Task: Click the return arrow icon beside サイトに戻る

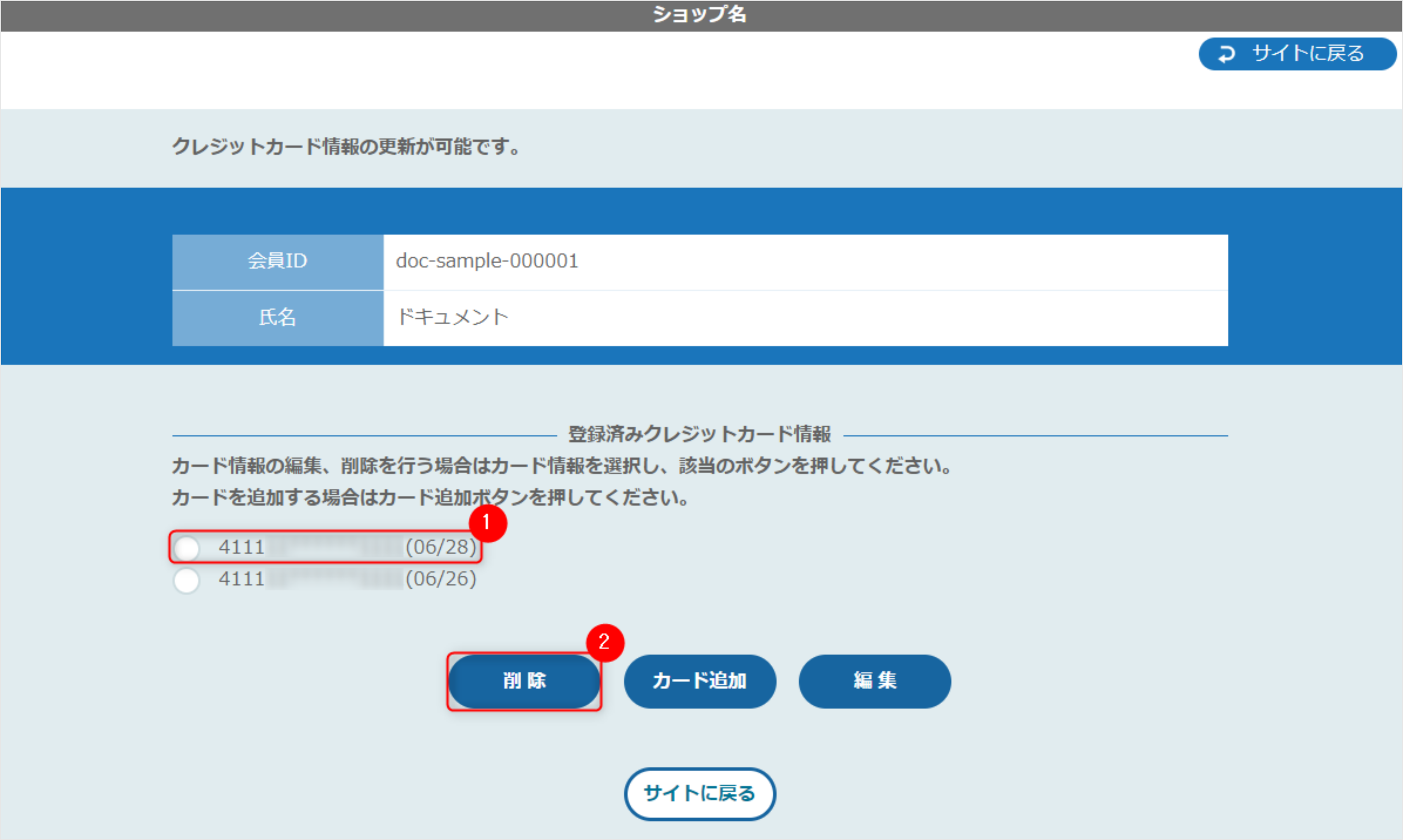Action: click(x=1227, y=54)
